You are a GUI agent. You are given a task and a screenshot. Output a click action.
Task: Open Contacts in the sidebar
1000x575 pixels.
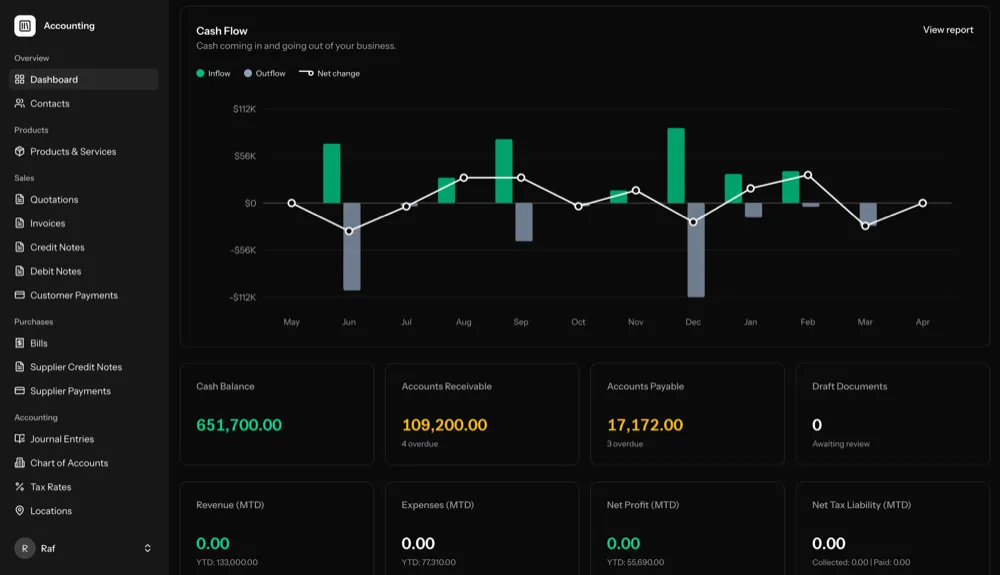click(x=84, y=103)
